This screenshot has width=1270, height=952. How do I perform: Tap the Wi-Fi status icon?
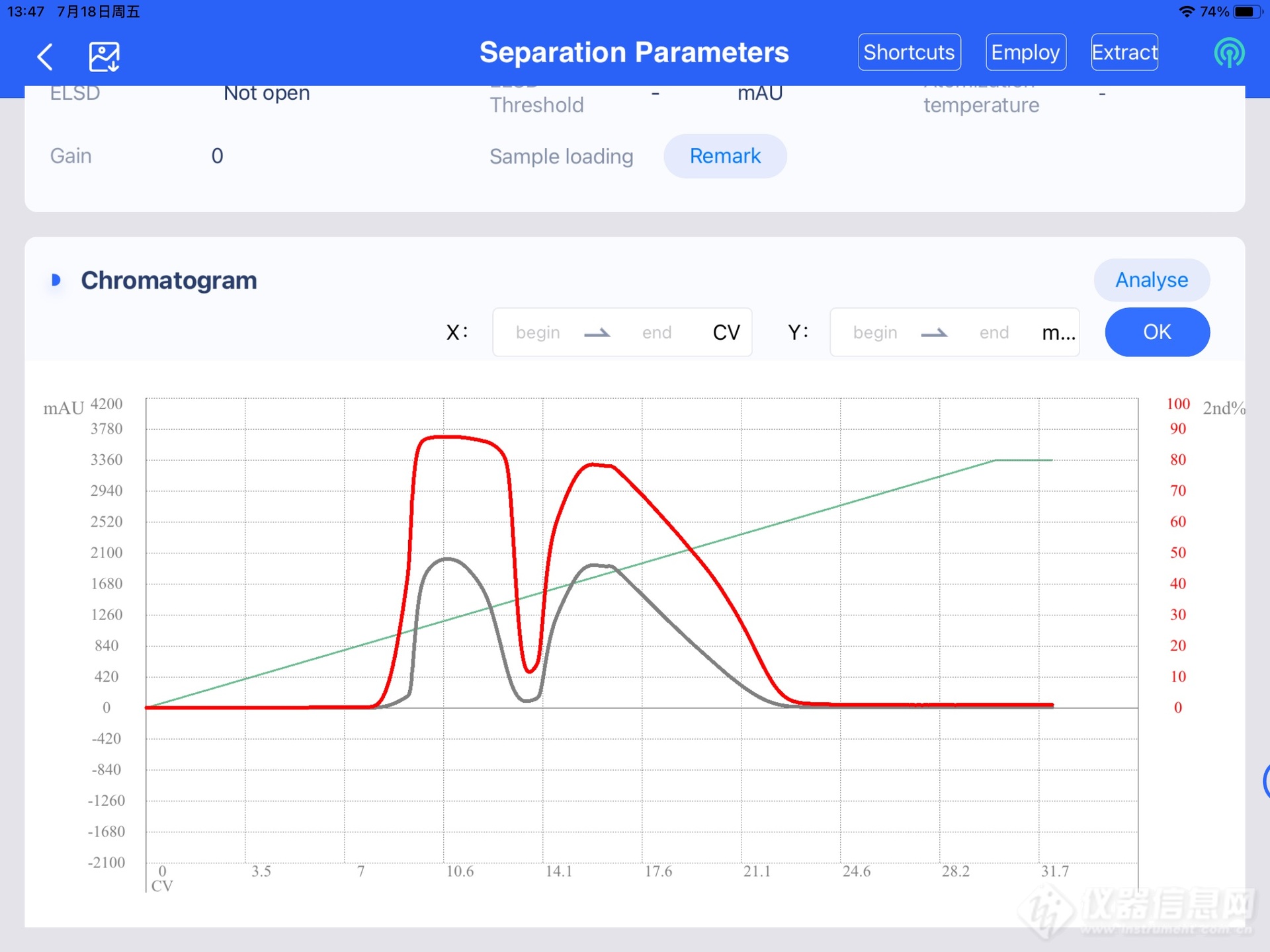coord(1187,12)
